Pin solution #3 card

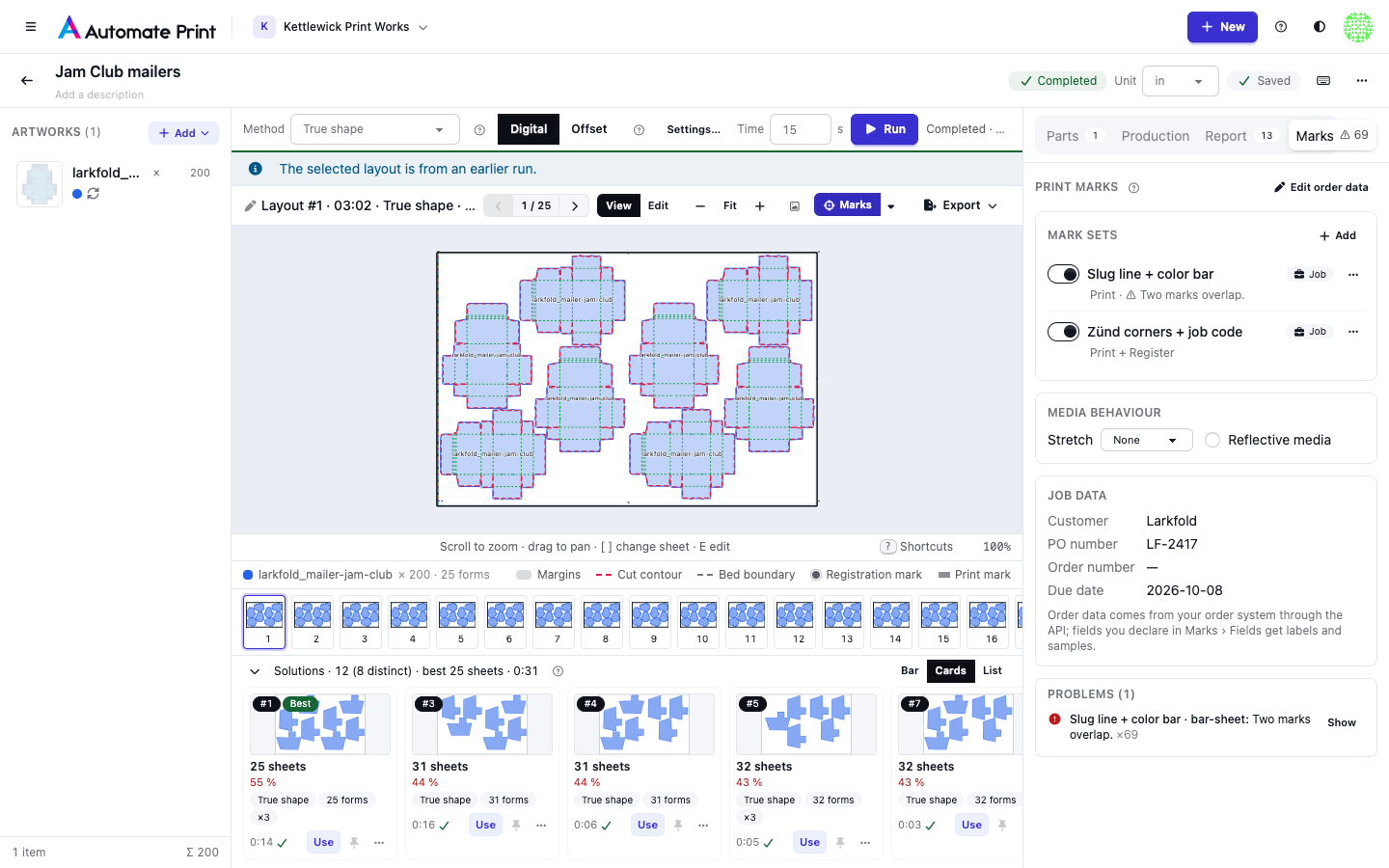(516, 825)
